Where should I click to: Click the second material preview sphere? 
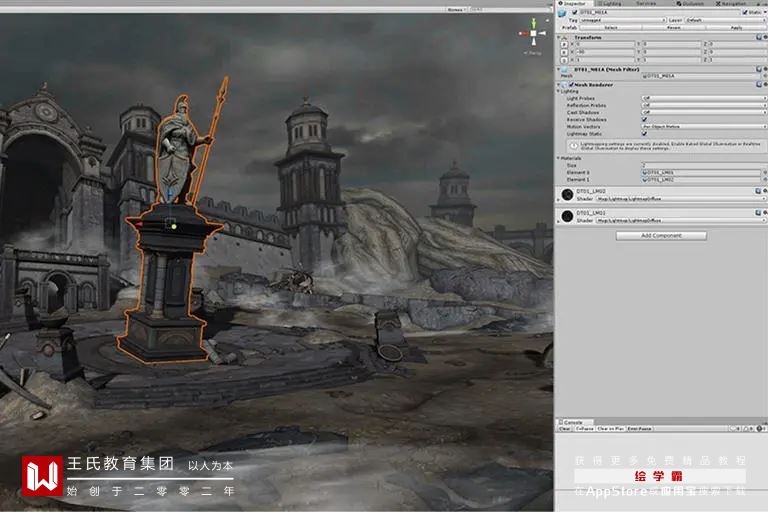[567, 216]
